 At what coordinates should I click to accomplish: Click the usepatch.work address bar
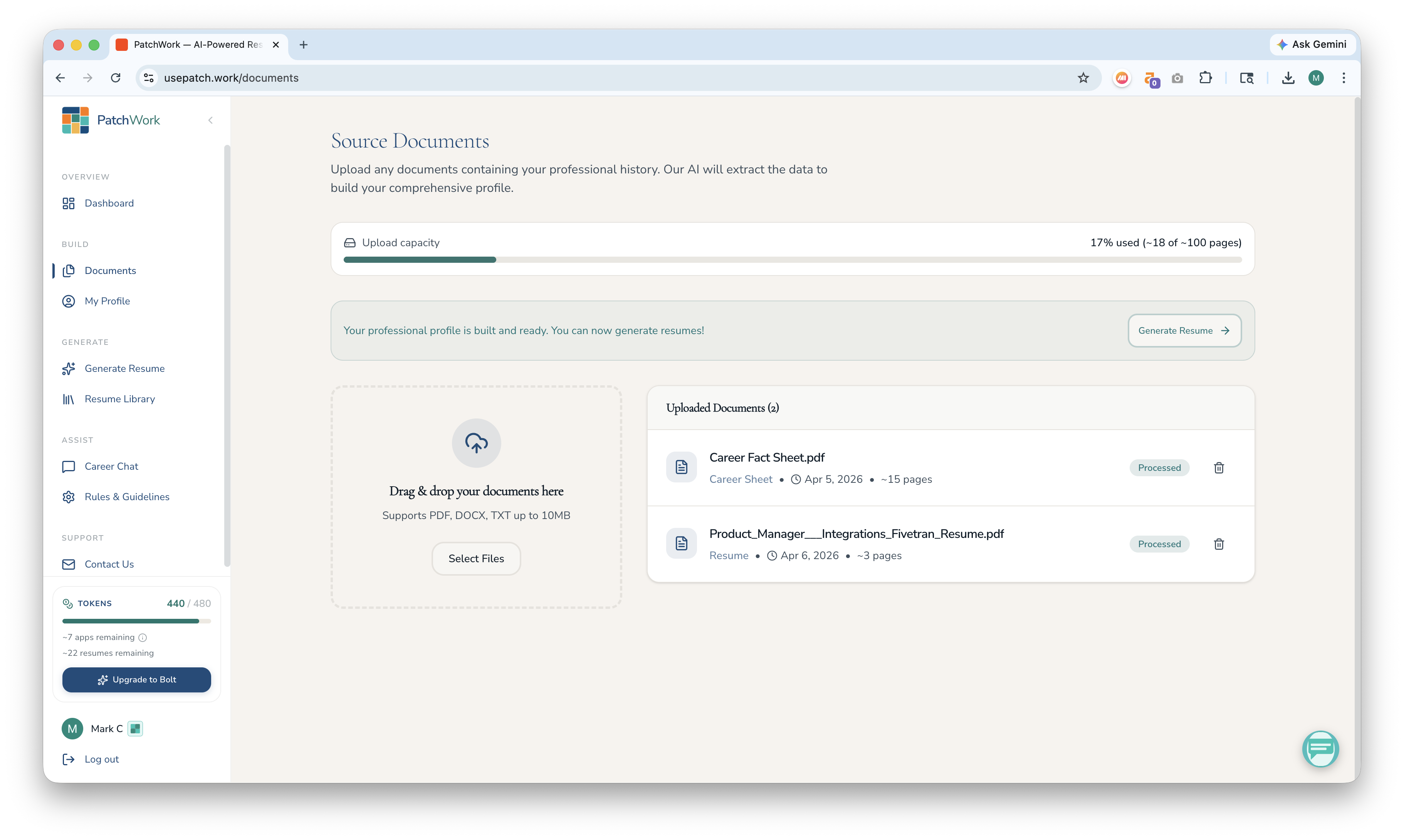click(x=566, y=78)
